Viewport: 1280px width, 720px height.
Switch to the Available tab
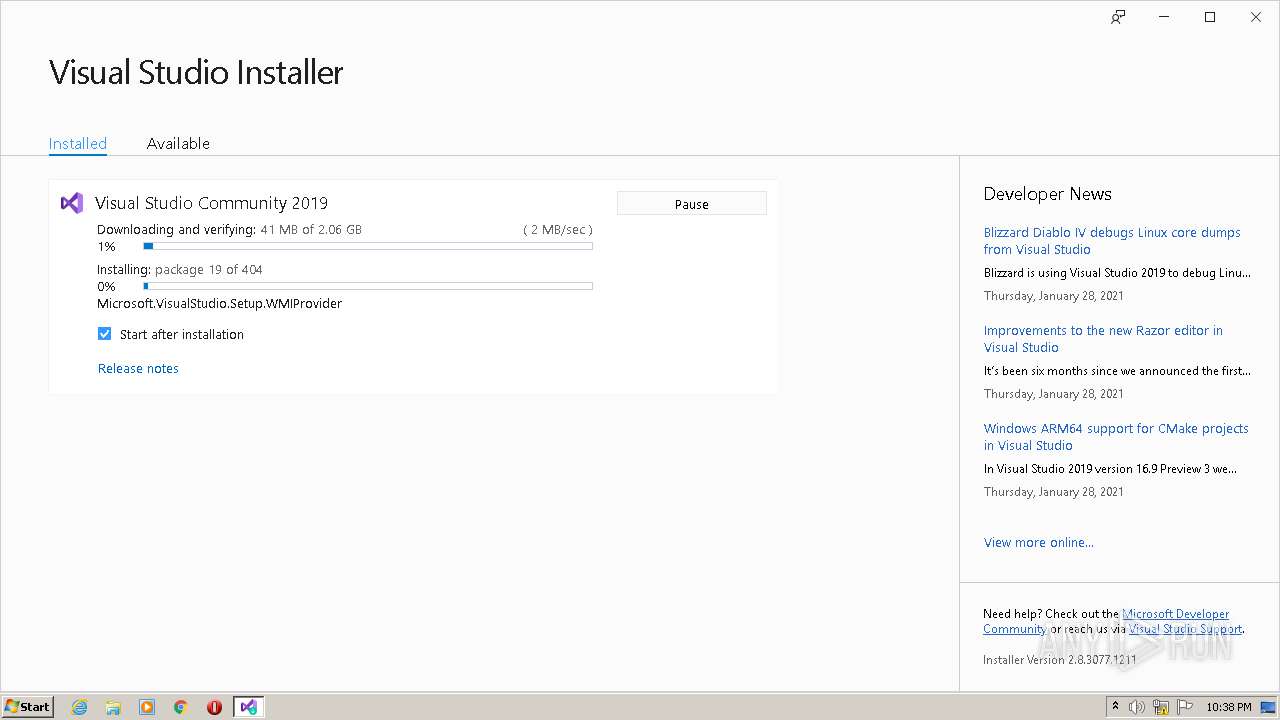tap(178, 143)
